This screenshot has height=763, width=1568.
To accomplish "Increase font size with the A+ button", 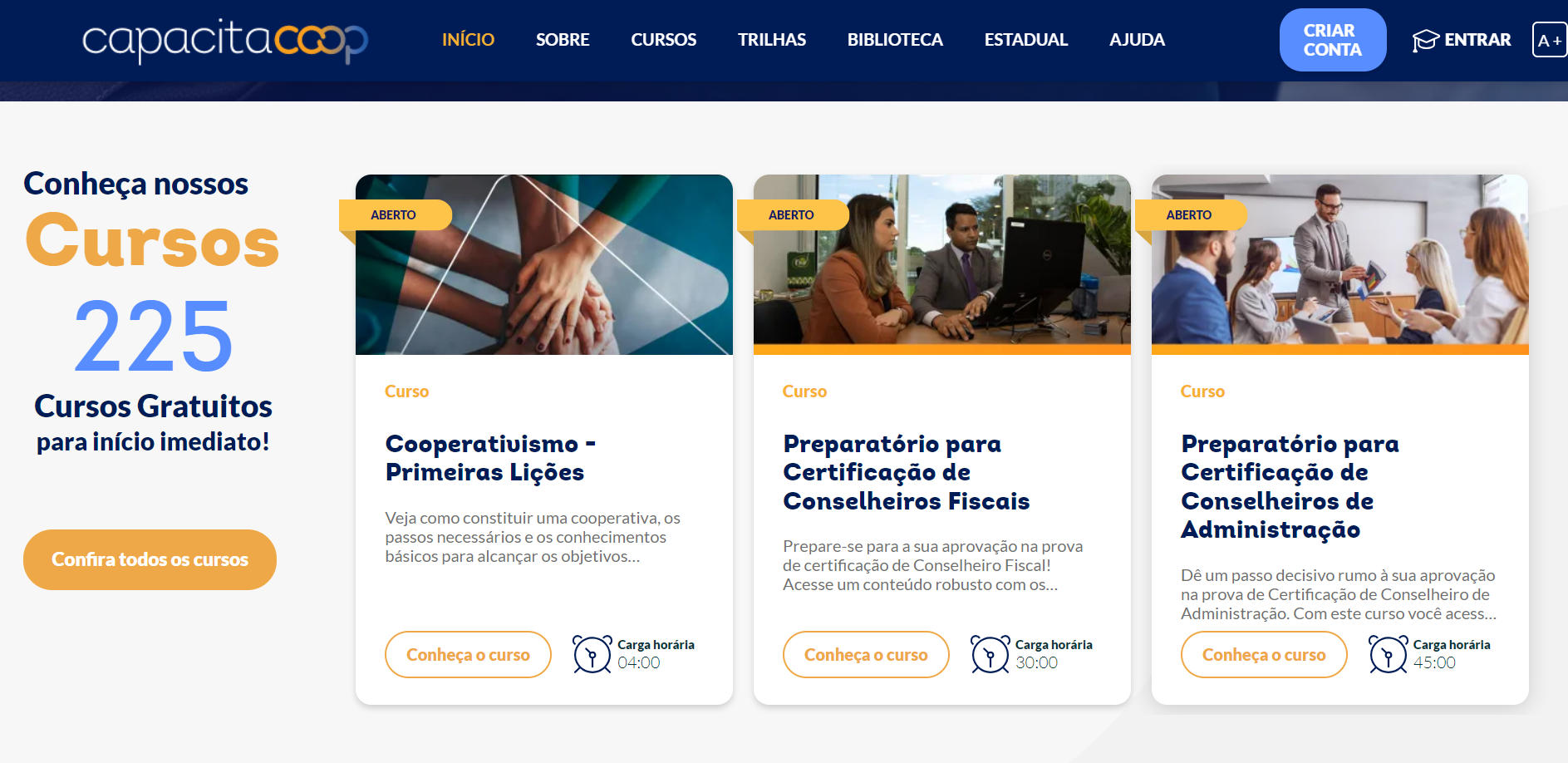I will [1549, 40].
